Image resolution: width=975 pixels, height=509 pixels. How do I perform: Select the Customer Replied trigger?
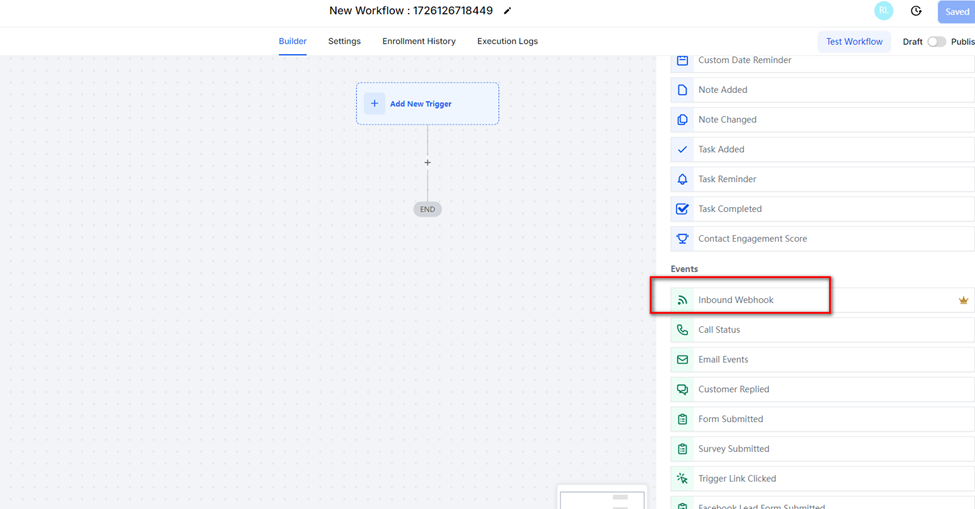(x=733, y=390)
